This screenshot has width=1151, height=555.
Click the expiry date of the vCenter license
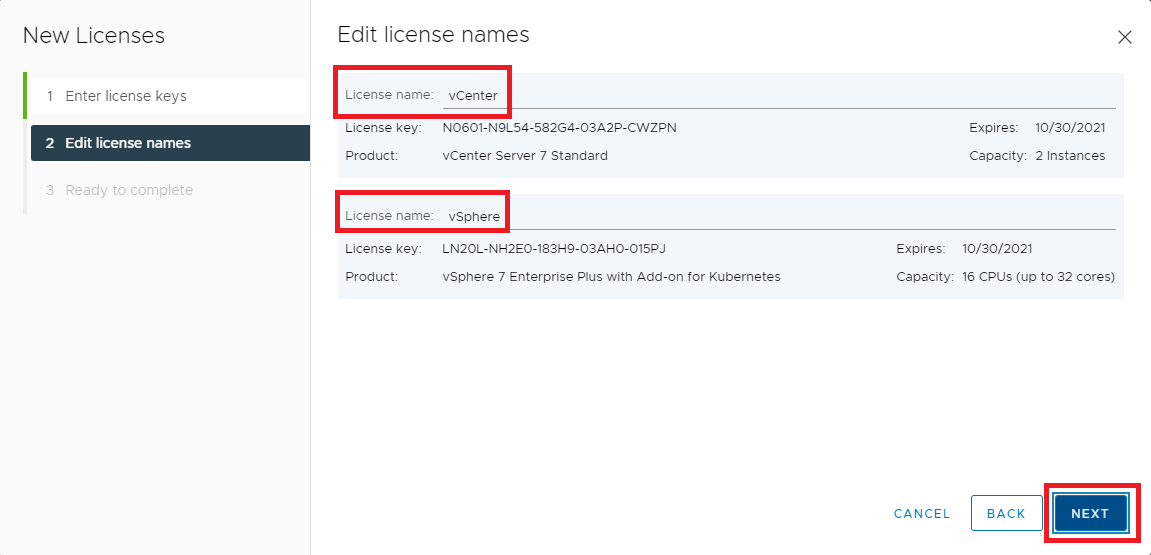coord(1070,128)
